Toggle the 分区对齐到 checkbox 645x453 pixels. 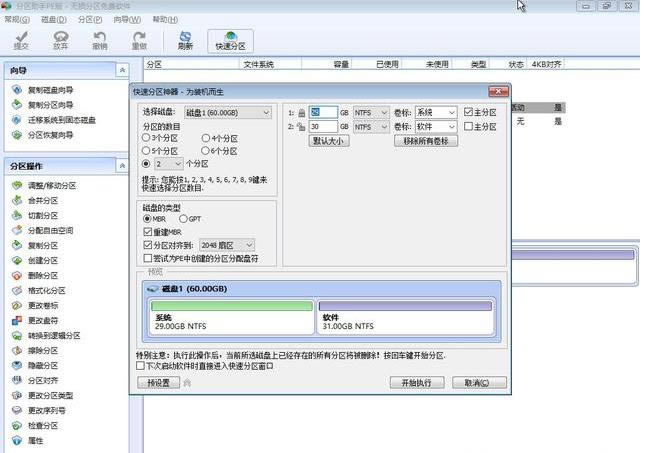pos(148,245)
